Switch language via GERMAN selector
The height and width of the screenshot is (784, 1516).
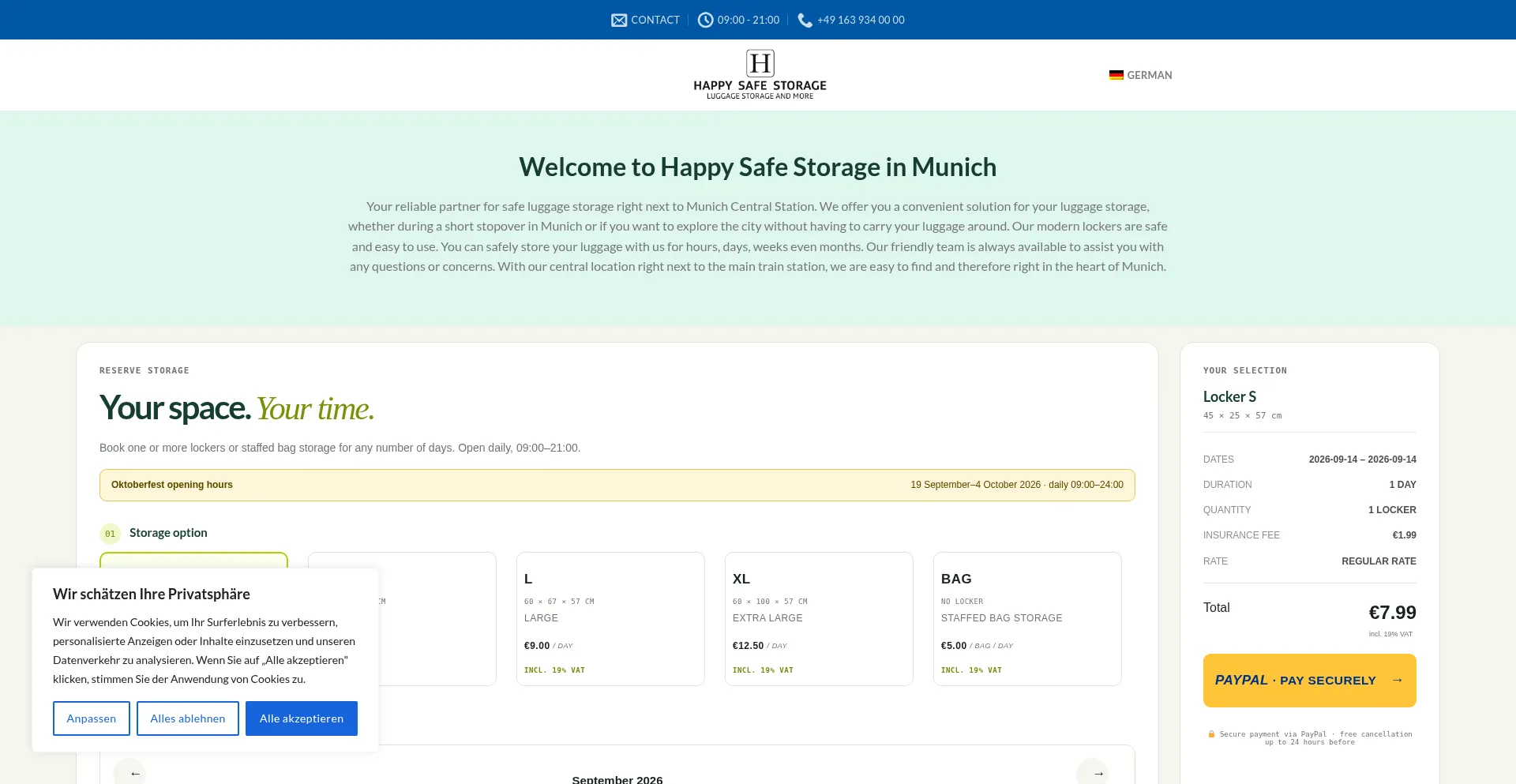click(1141, 75)
